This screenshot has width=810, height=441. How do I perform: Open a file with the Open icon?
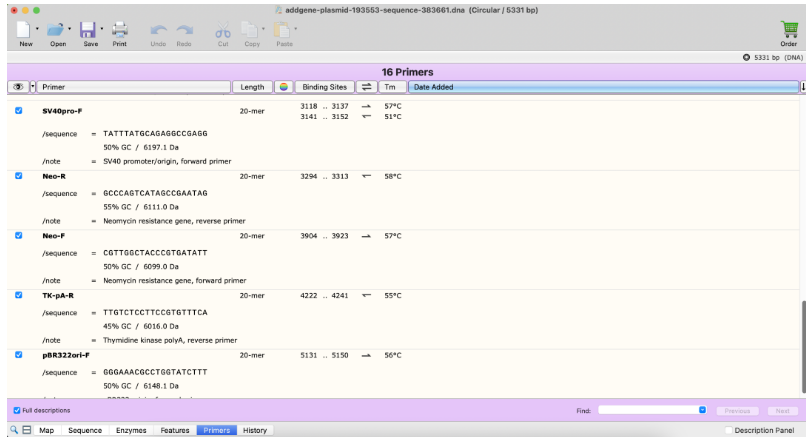tap(56, 29)
